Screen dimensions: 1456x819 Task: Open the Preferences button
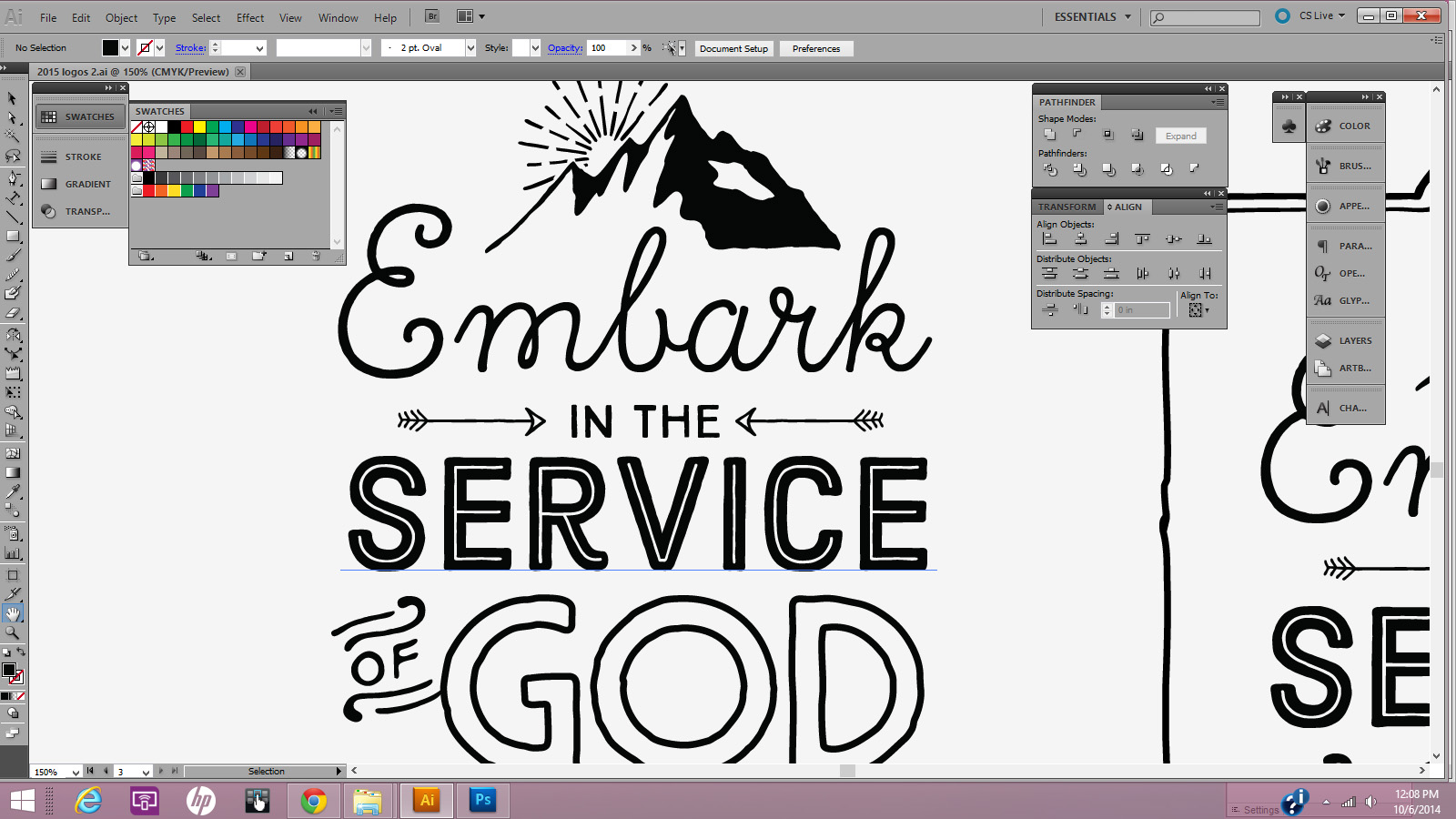[x=816, y=48]
